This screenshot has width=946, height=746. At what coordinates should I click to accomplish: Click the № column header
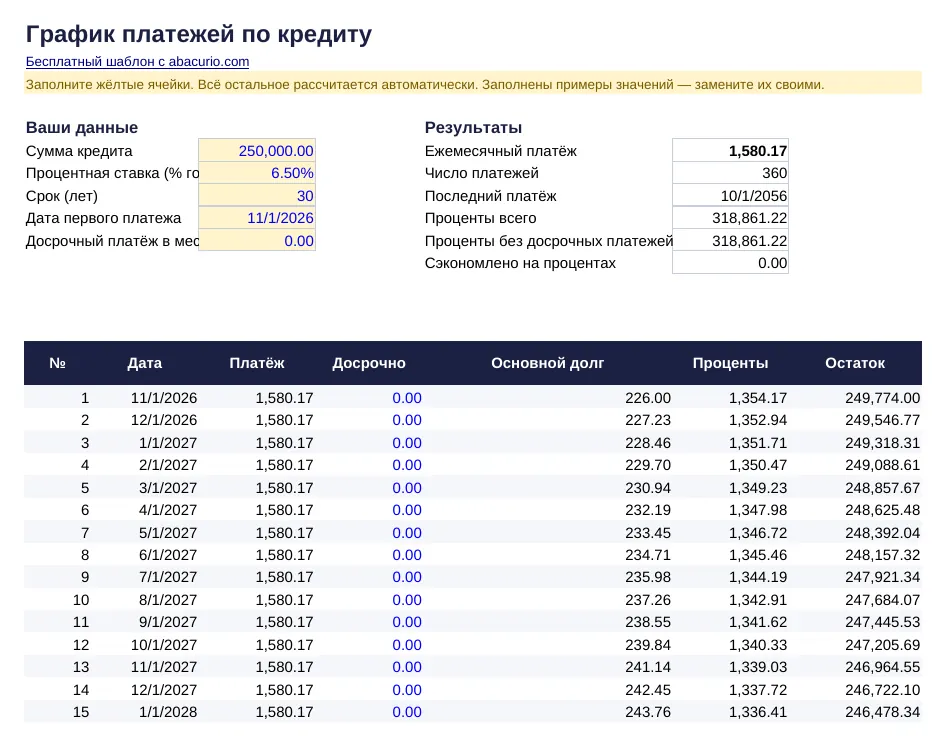coord(57,363)
